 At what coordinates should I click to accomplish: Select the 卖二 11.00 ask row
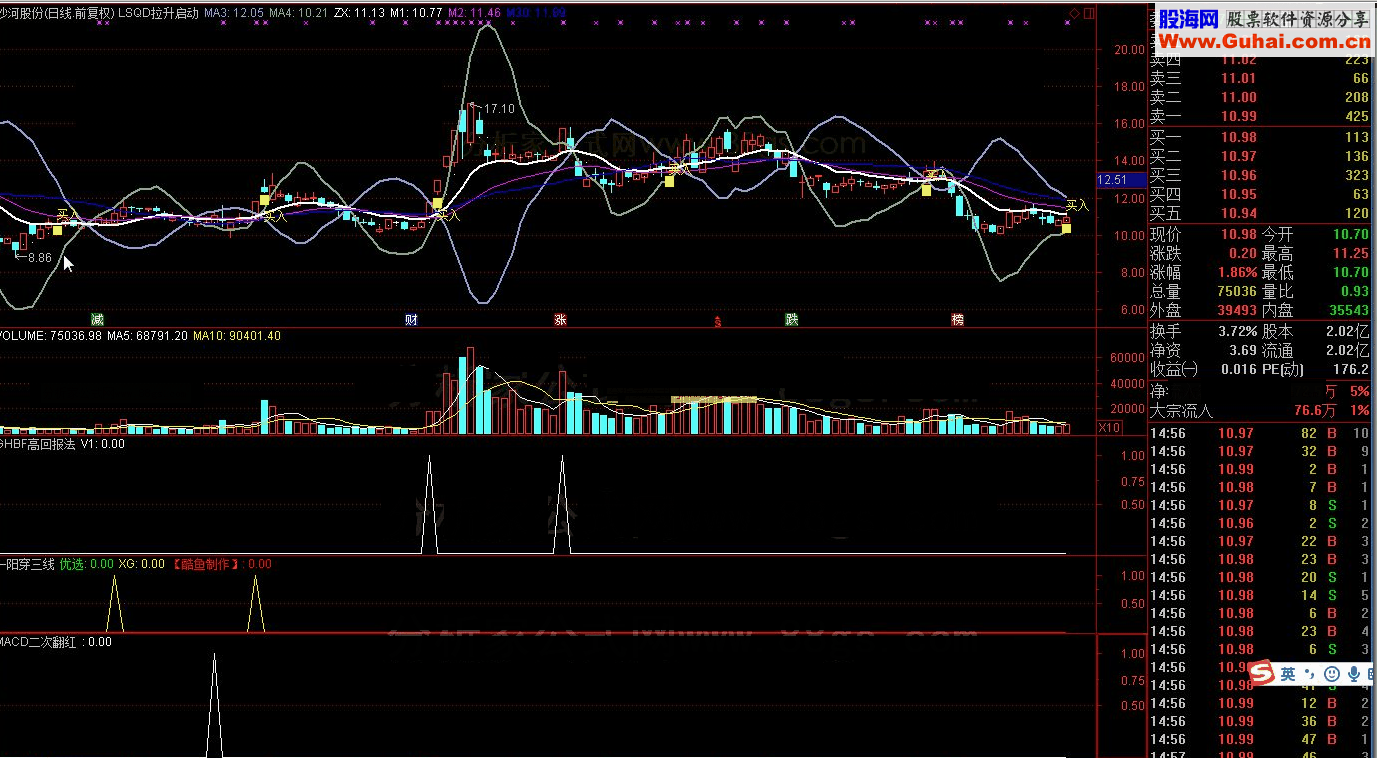(x=1262, y=97)
